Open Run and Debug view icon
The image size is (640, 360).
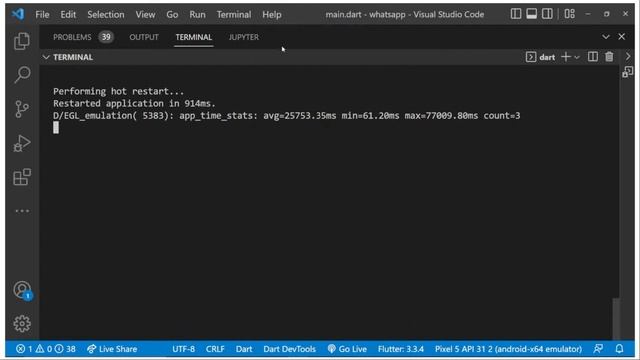click(22, 143)
